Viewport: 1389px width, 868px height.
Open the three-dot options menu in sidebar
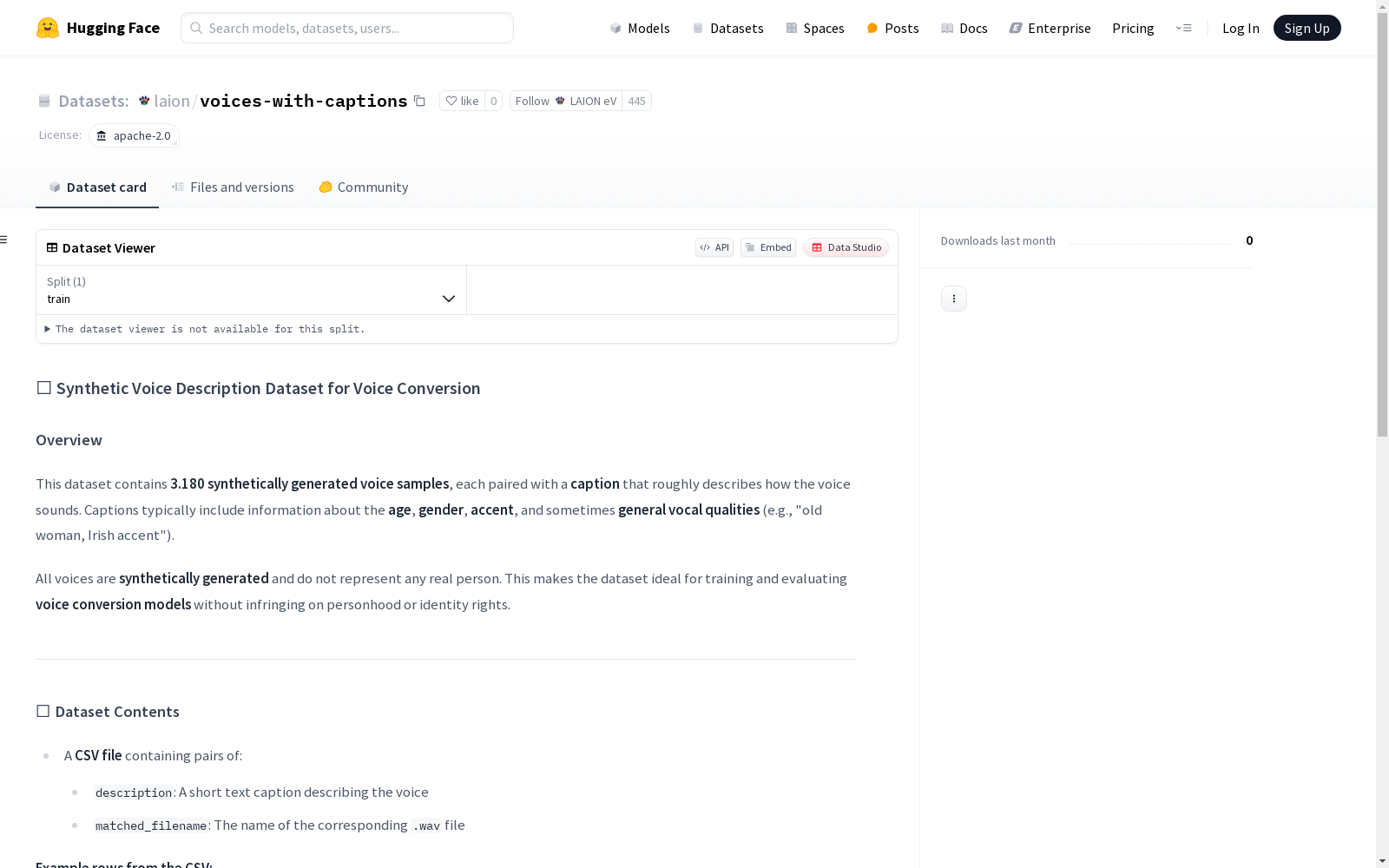[954, 299]
